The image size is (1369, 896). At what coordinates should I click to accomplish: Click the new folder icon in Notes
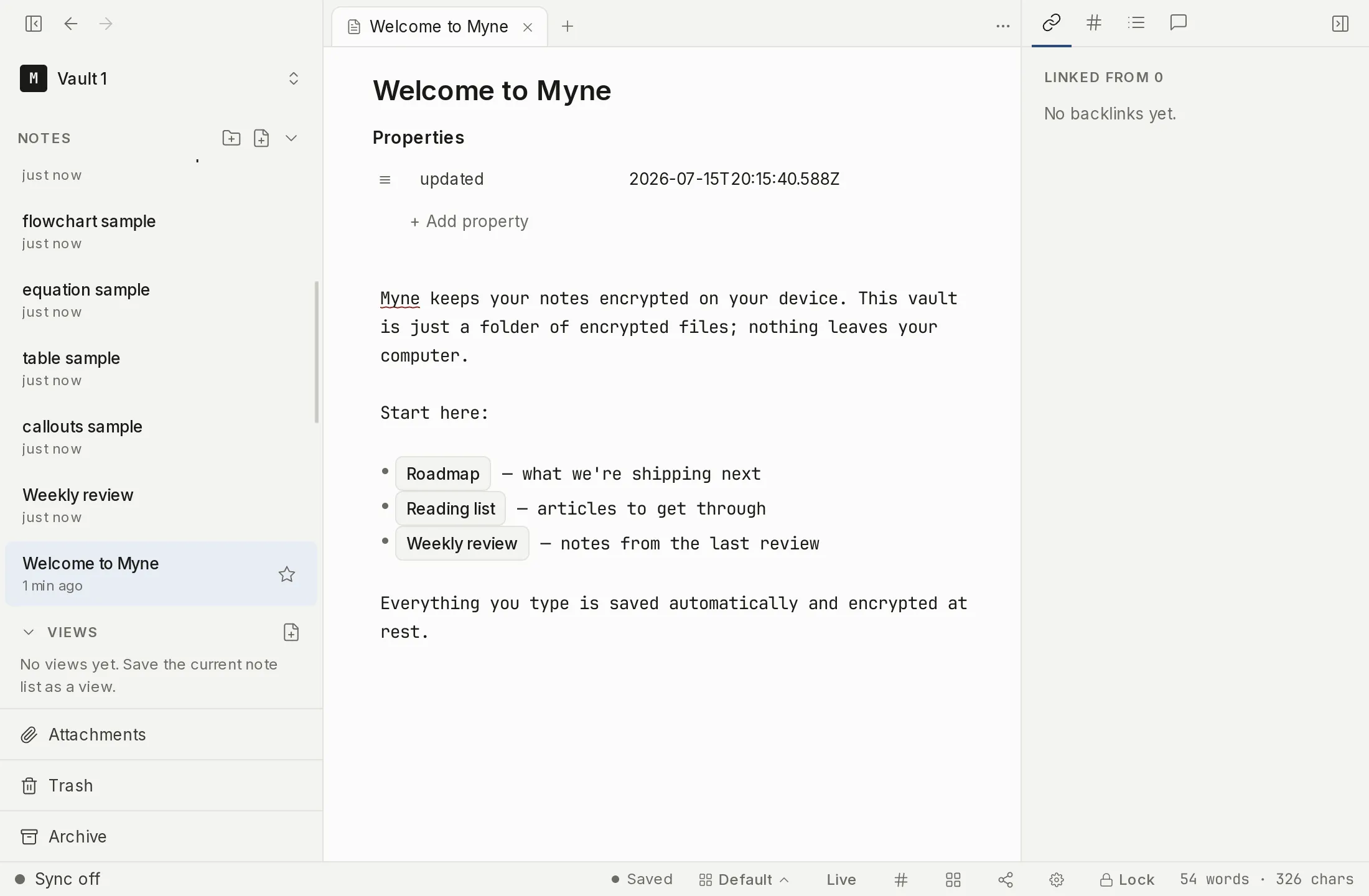[x=231, y=138]
